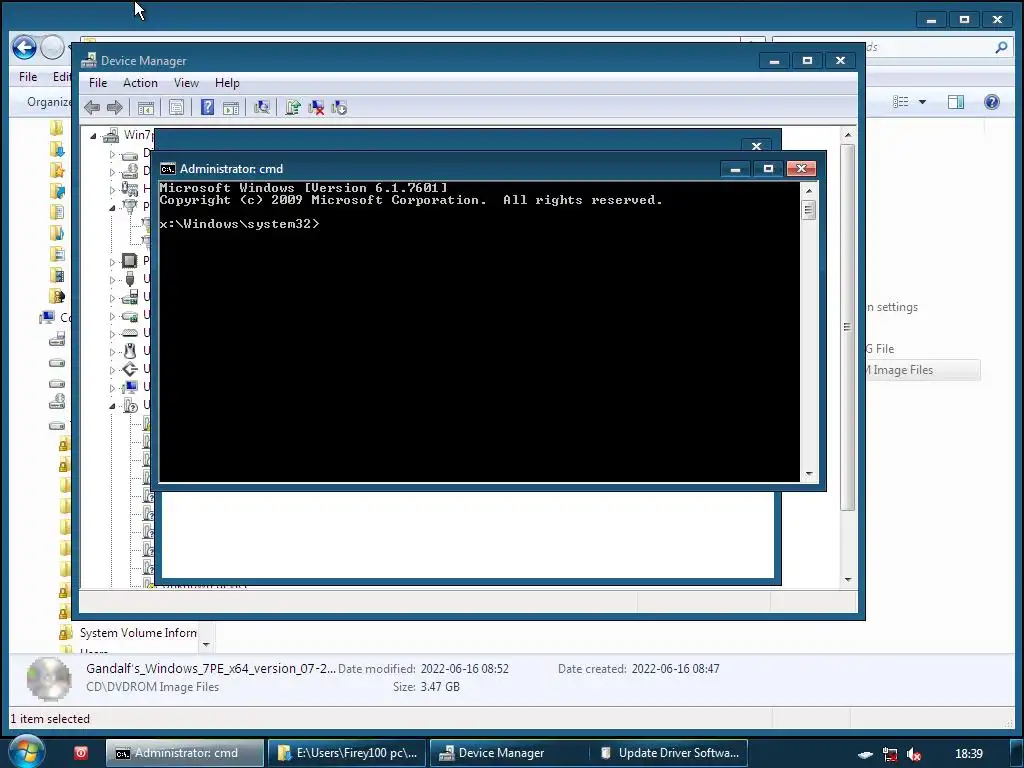
Task: Select the mouse device category icon
Action: tap(130, 351)
